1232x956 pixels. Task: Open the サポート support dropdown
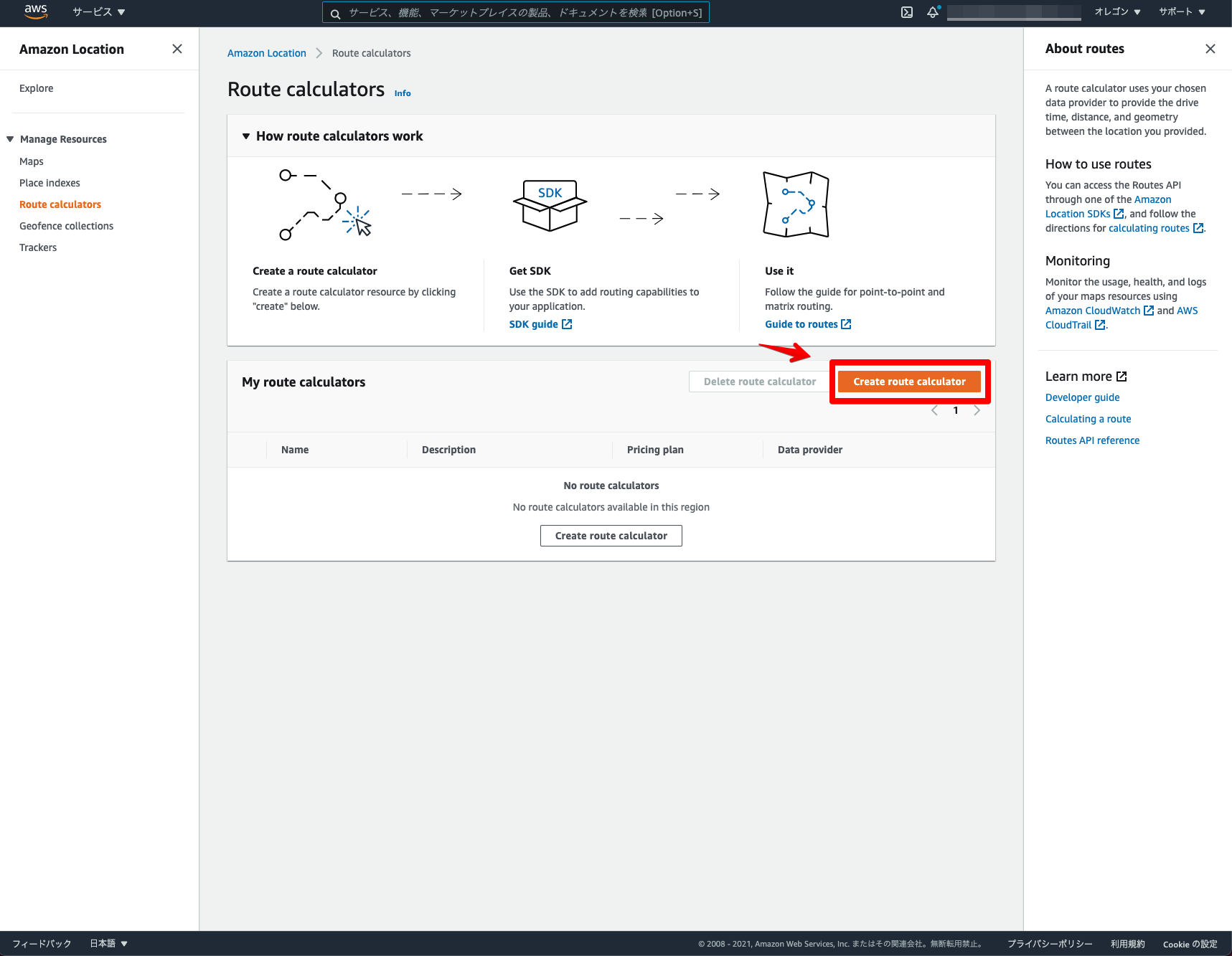tap(1182, 12)
